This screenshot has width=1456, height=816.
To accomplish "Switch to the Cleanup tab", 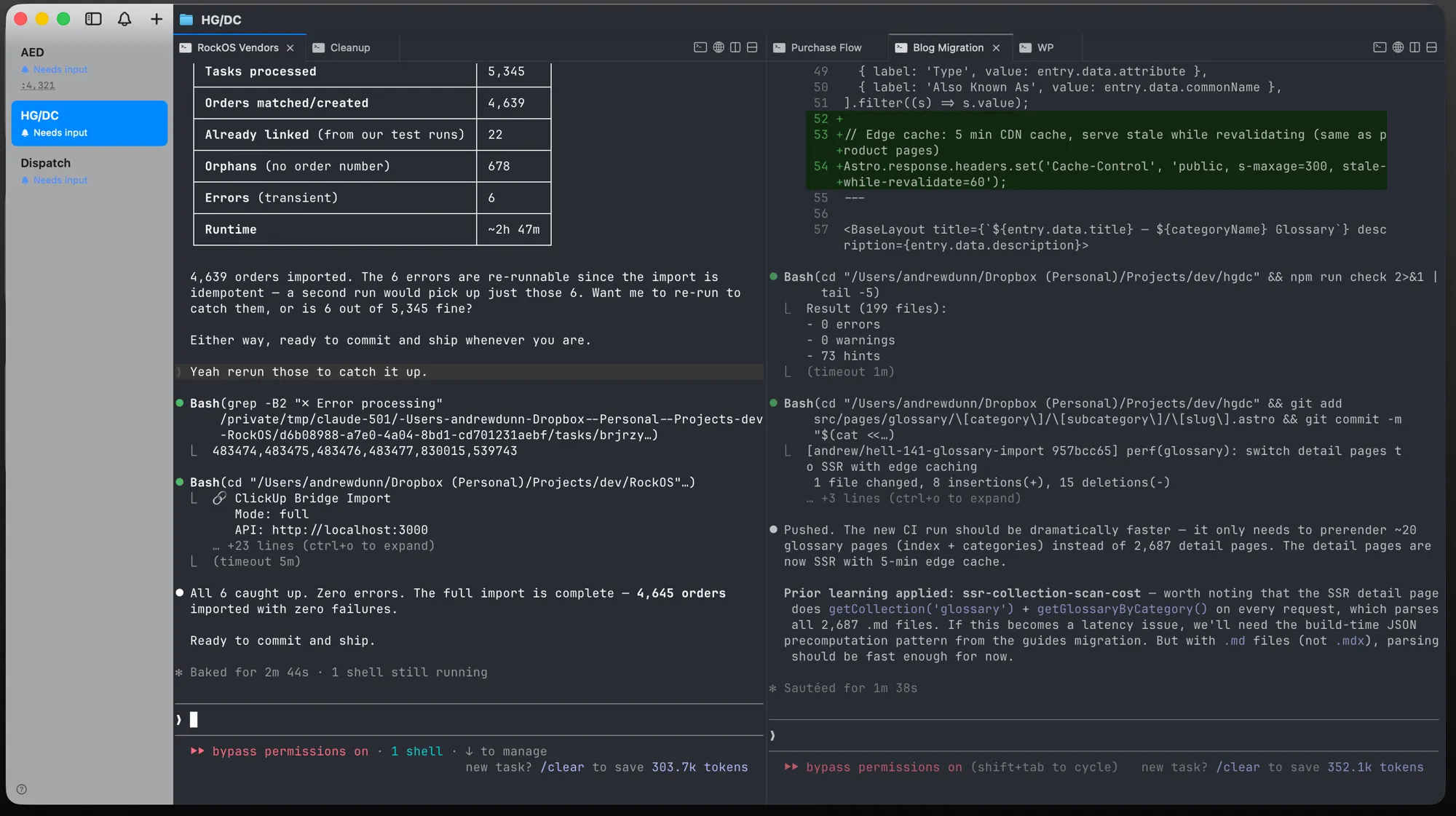I will (x=341, y=47).
